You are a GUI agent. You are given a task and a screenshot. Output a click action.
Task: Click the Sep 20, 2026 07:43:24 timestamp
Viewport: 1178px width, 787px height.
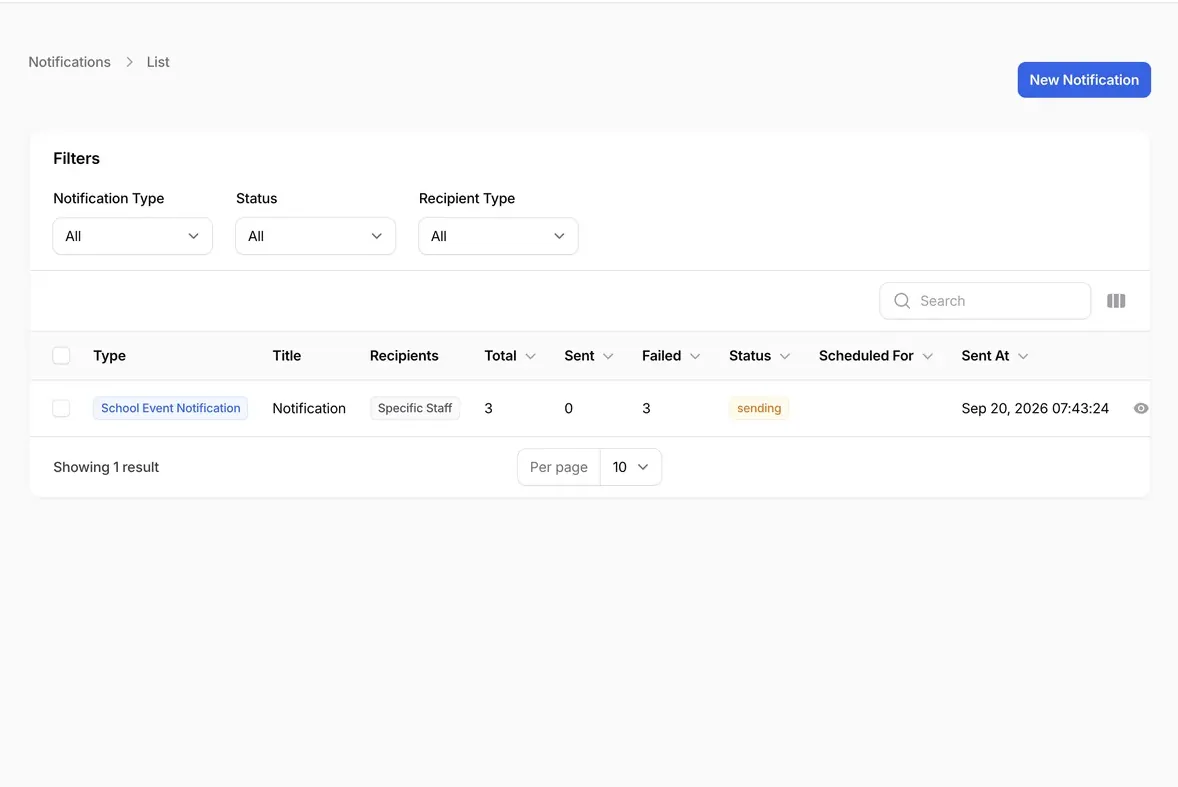pos(1035,409)
